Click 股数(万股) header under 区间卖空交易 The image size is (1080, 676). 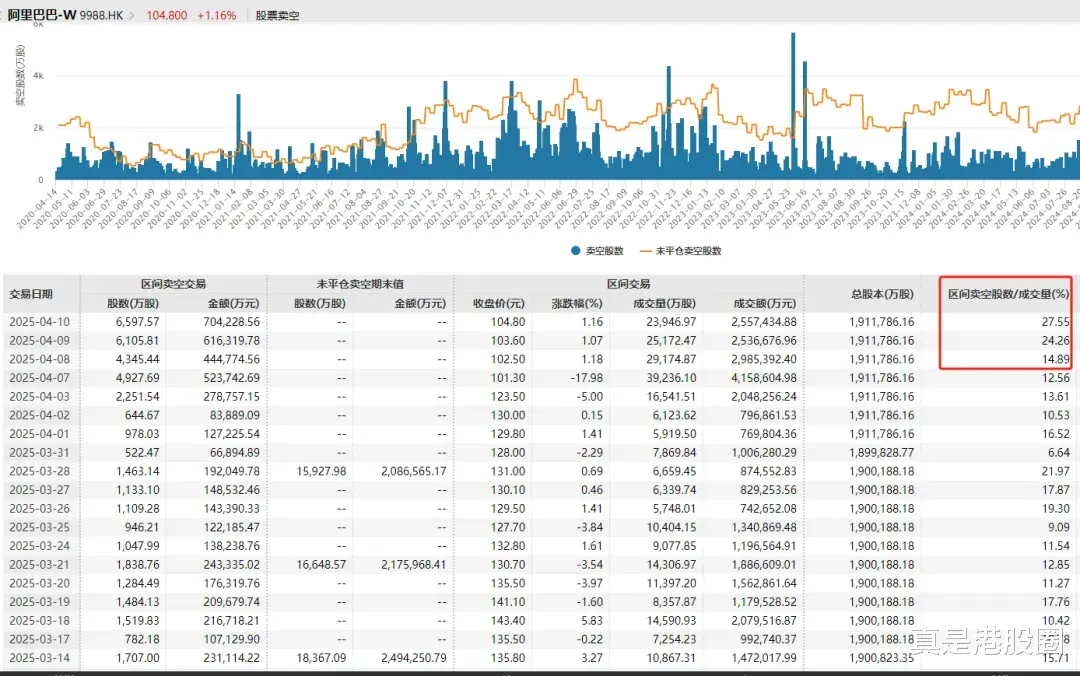[x=133, y=303]
